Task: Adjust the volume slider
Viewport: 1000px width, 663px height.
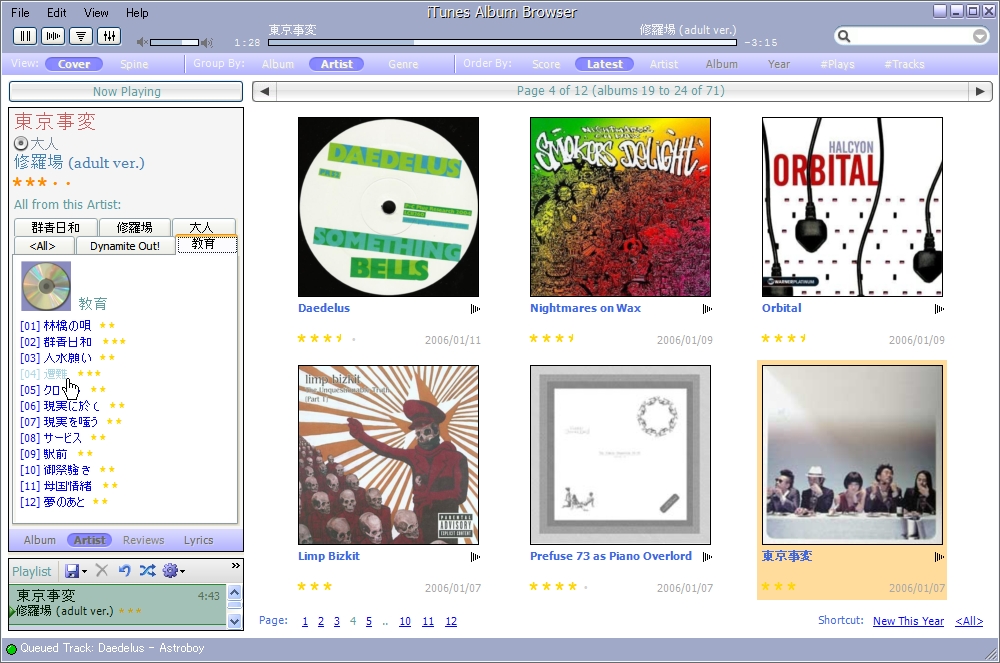Action: tap(174, 42)
